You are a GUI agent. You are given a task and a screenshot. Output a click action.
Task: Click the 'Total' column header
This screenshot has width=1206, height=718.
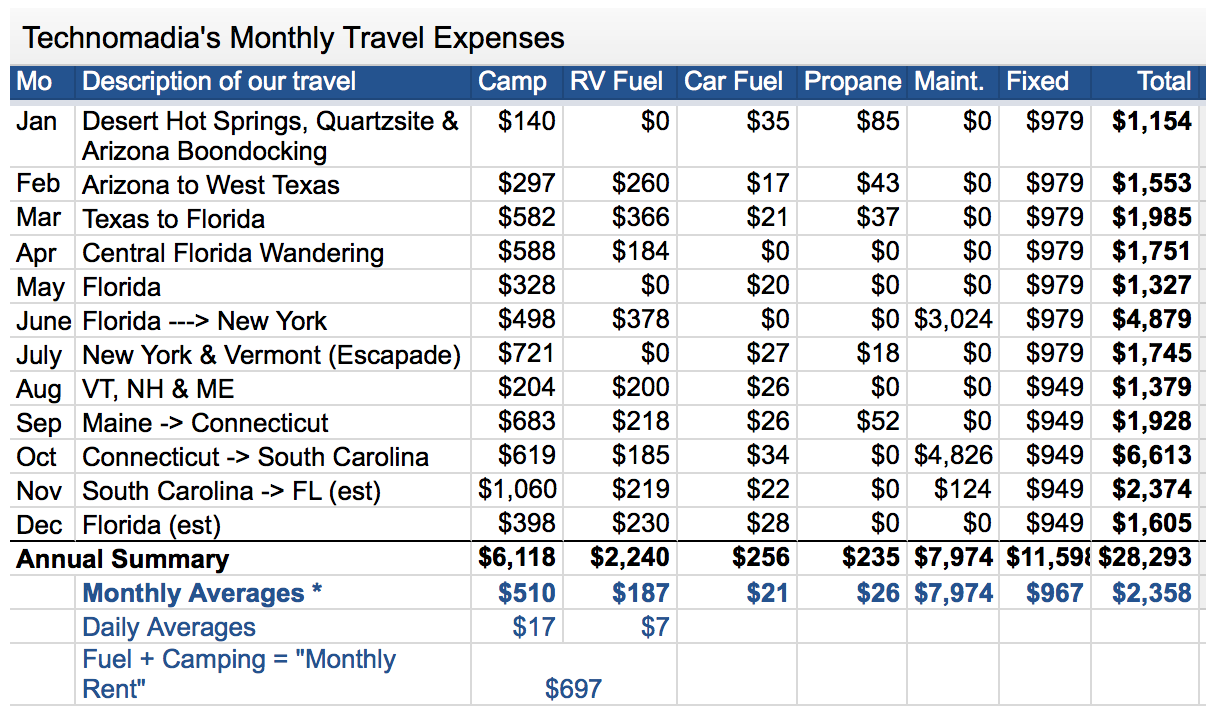point(1164,82)
